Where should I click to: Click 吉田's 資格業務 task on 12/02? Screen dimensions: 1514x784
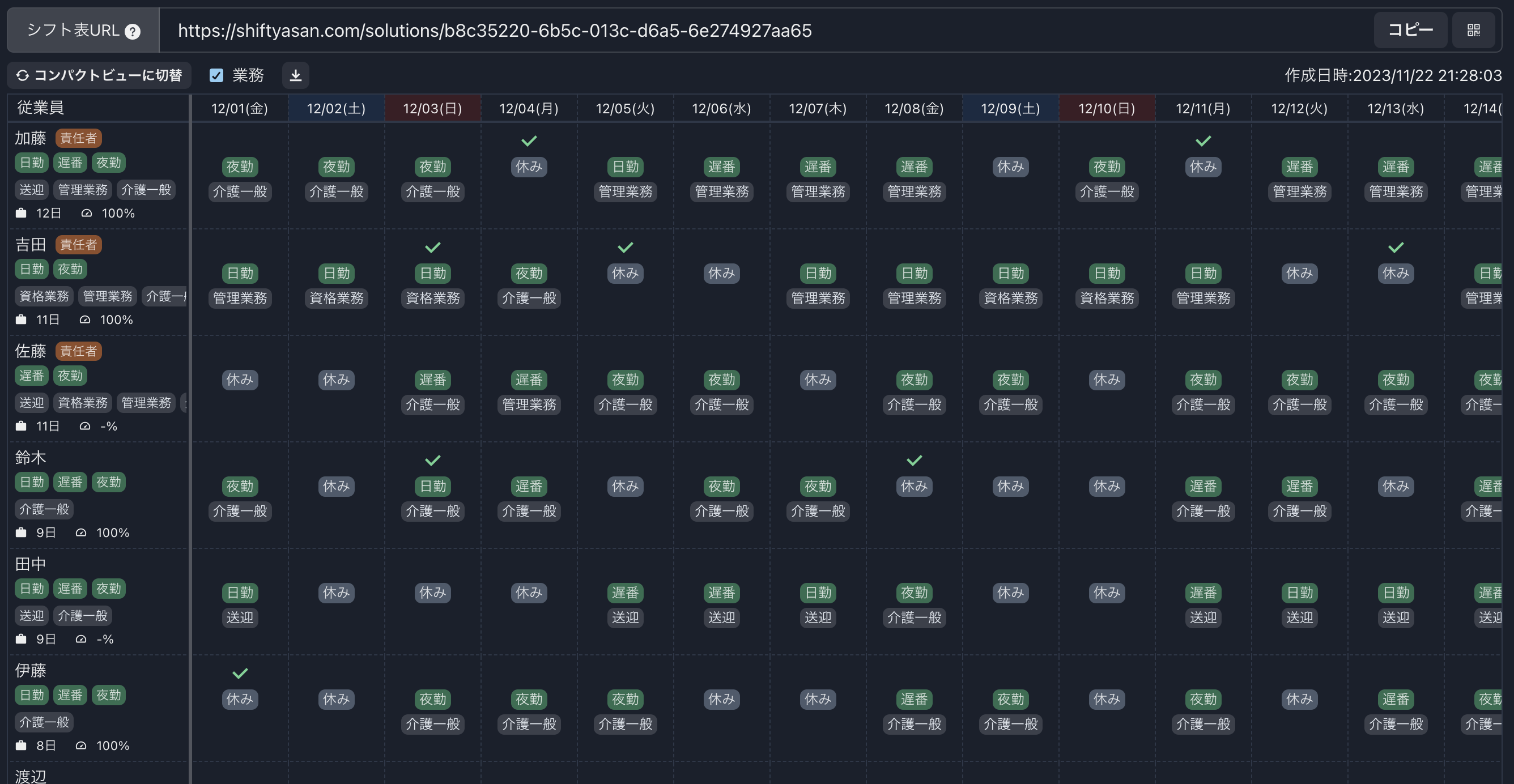click(336, 298)
